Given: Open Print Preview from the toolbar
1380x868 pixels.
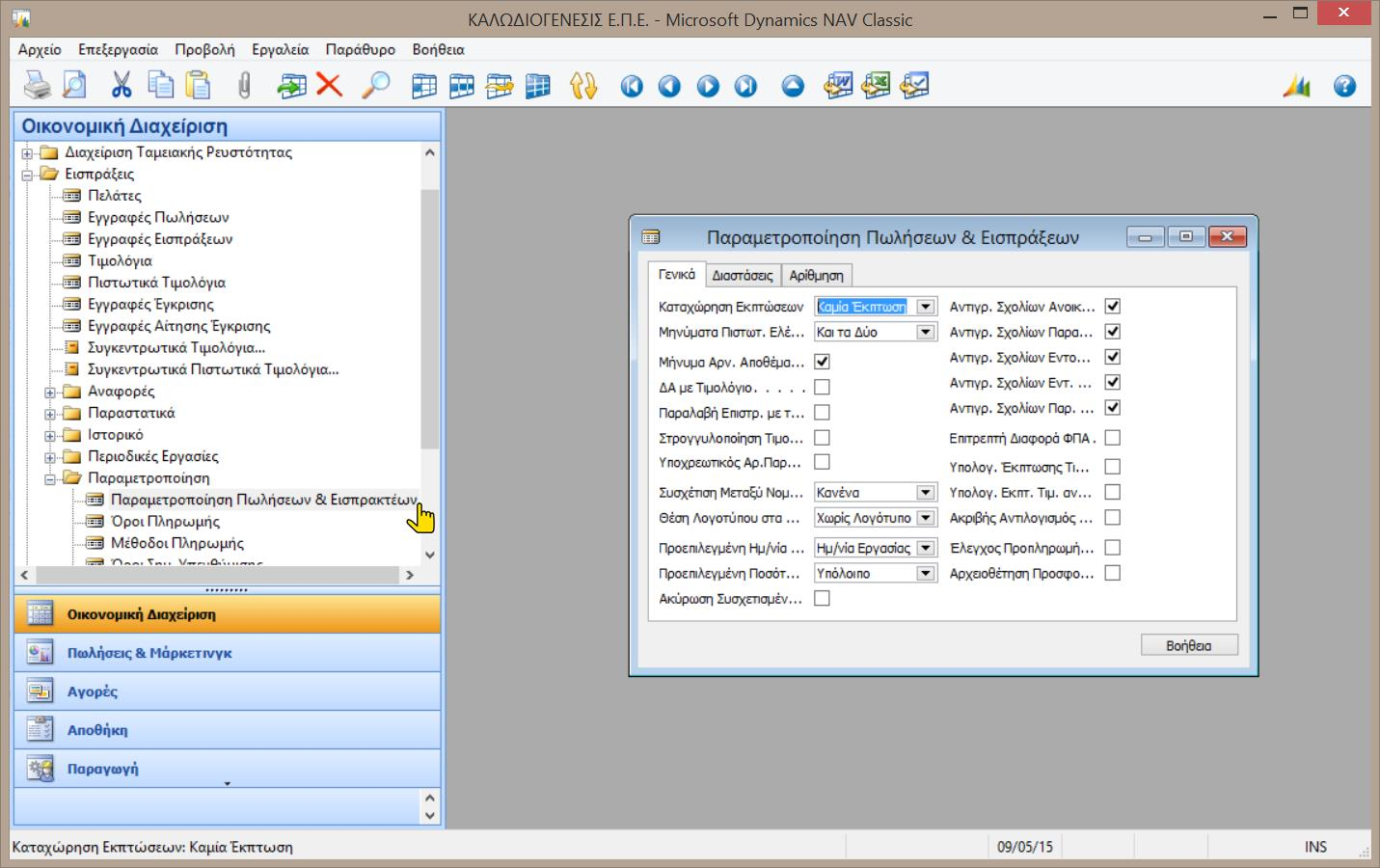Looking at the screenshot, I should click(x=74, y=86).
